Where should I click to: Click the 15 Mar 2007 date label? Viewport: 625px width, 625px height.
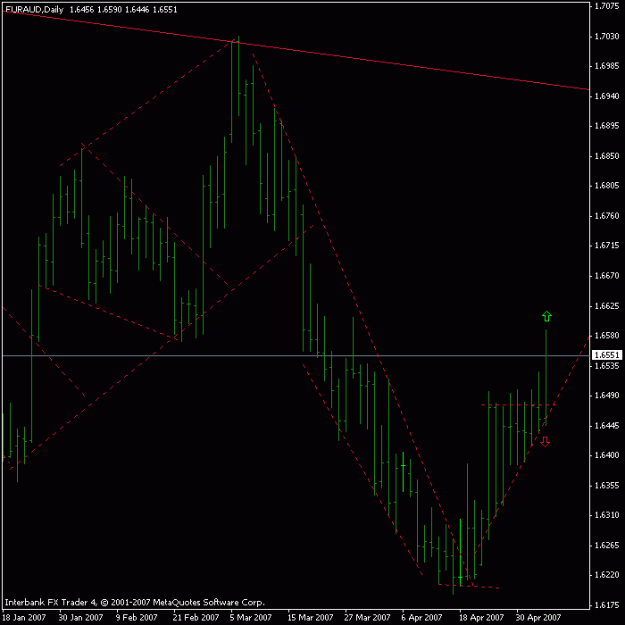(310, 617)
